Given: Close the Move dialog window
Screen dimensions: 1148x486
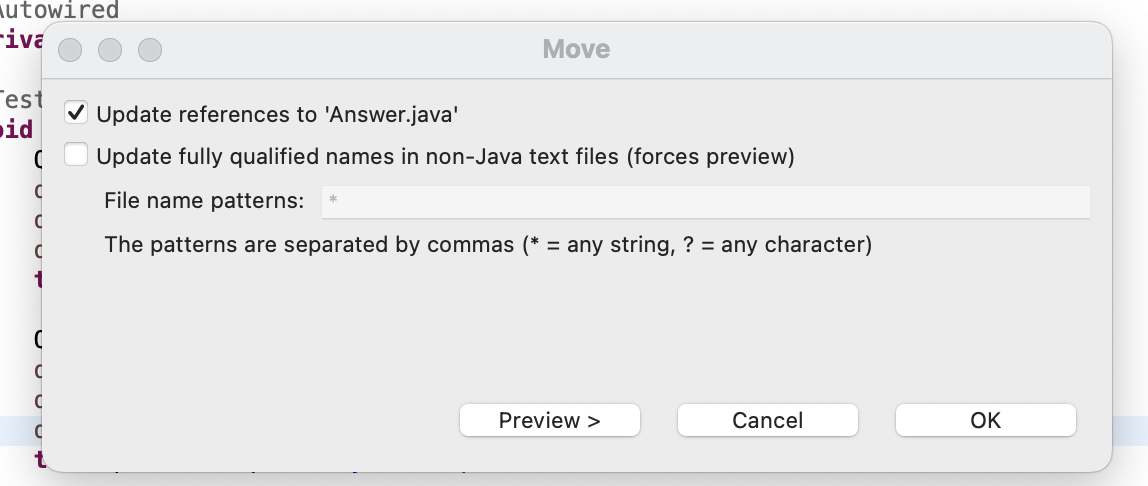Looking at the screenshot, I should 70,50.
